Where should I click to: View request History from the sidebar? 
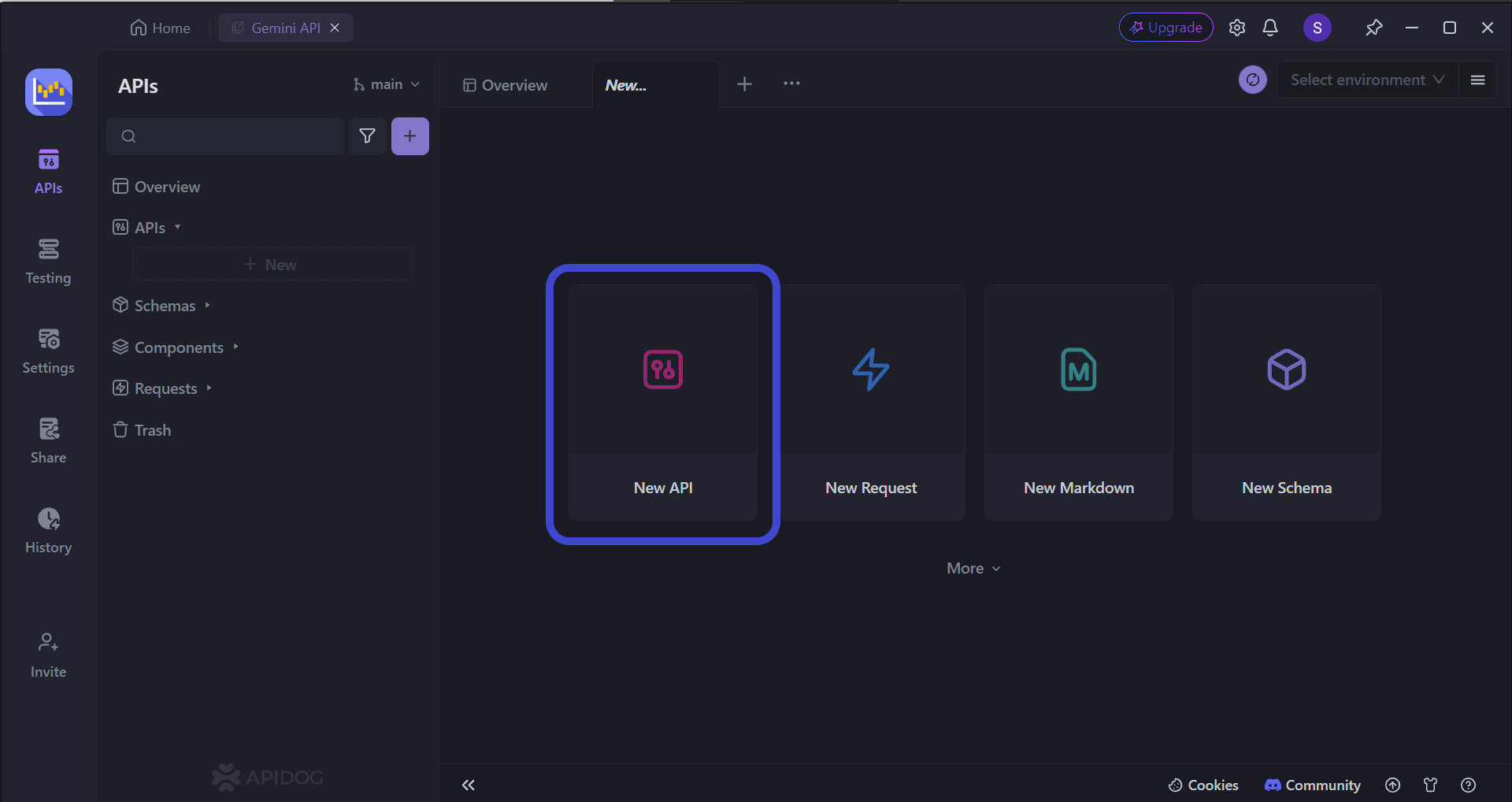coord(48,529)
